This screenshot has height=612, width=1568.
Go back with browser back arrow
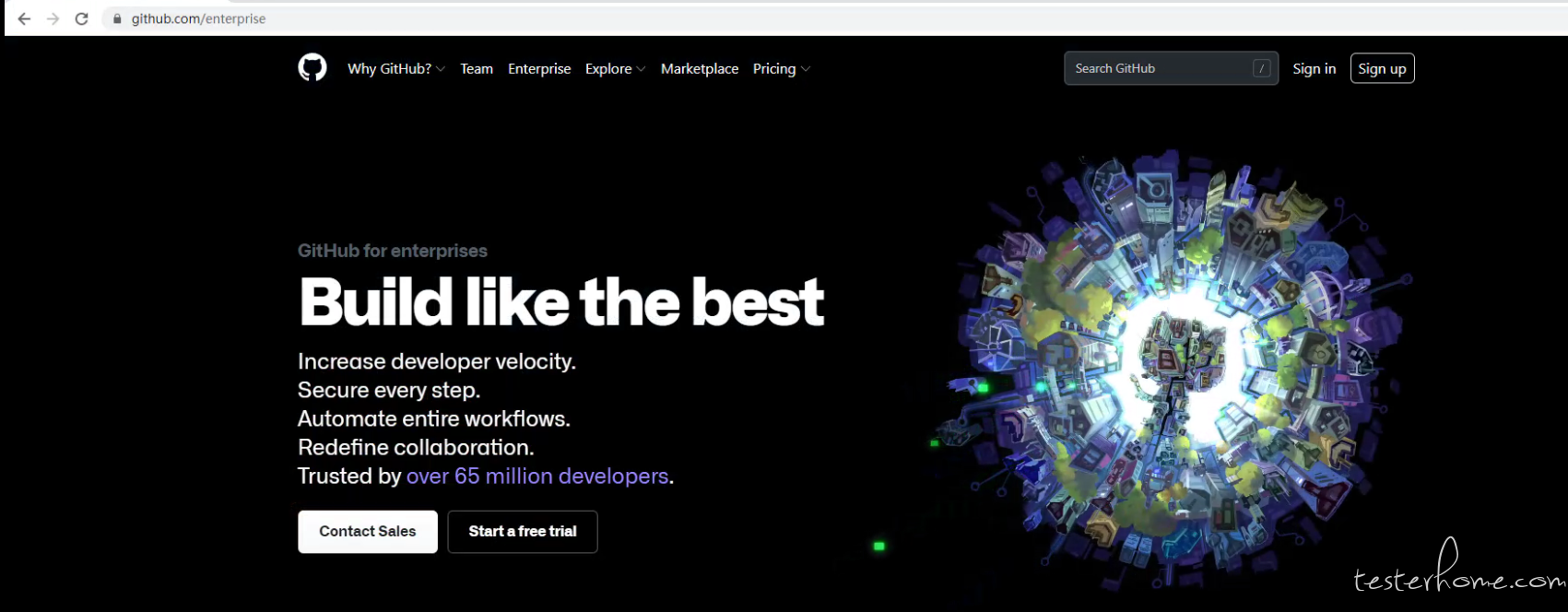[24, 18]
